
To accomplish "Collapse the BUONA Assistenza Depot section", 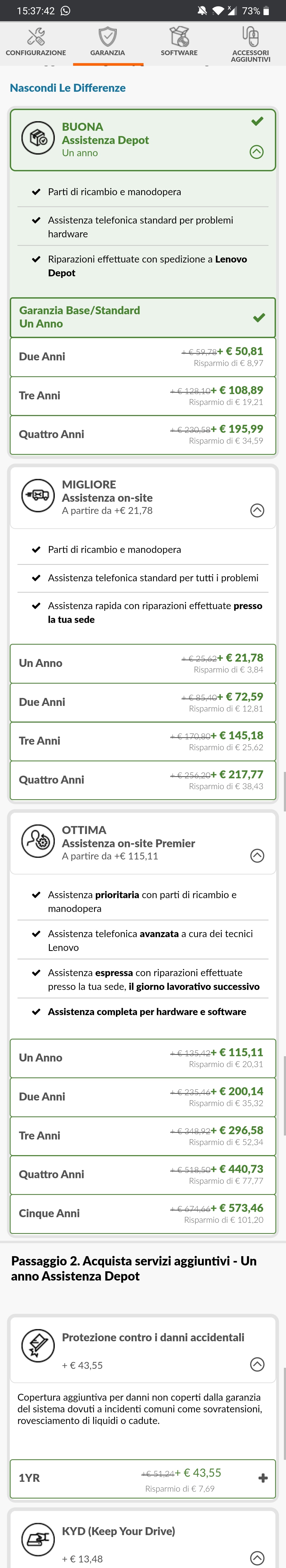I will [257, 152].
